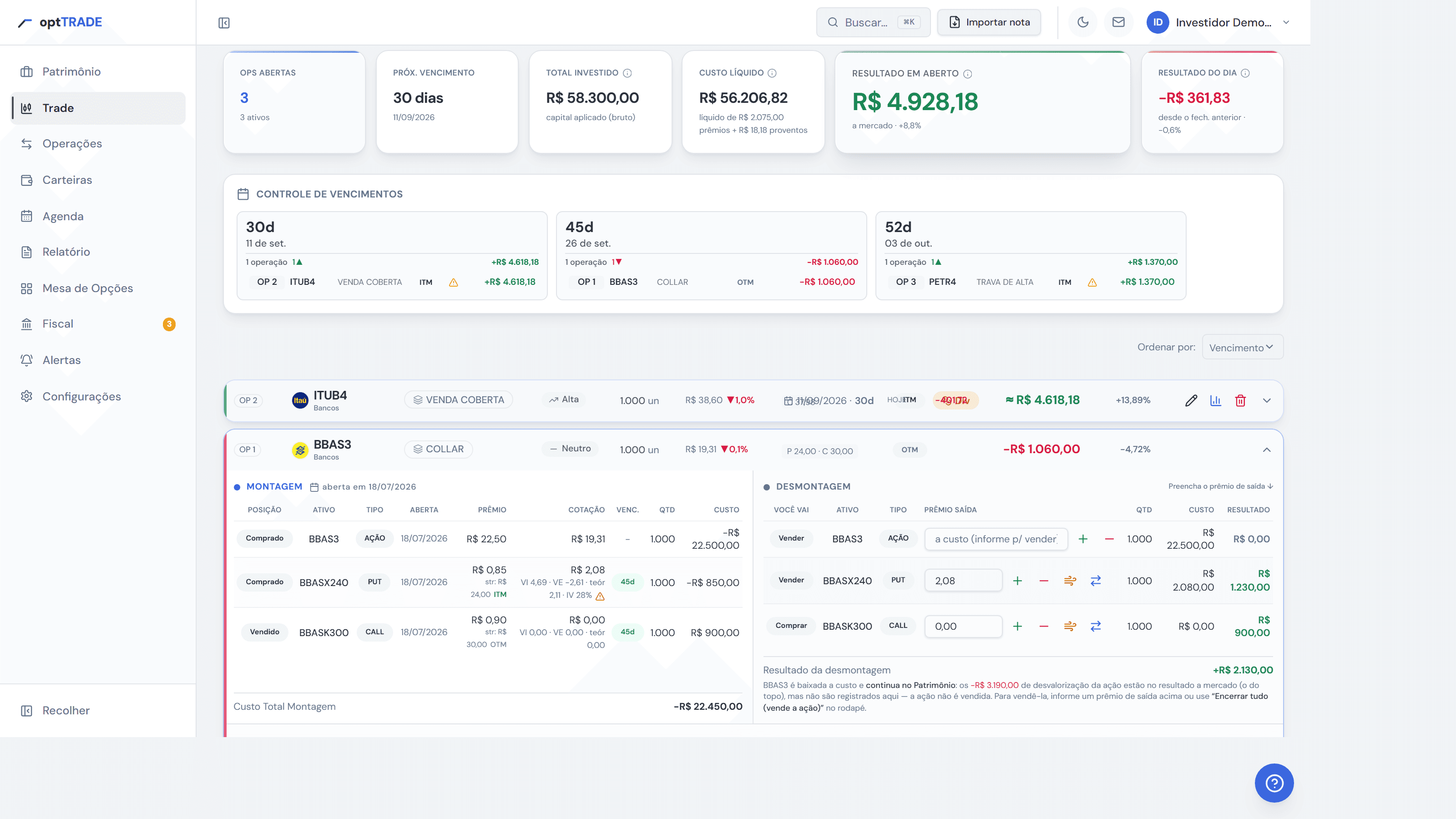Click BBAS3 exit premium input field
Screen dimensions: 1456x819
pyautogui.click(x=996, y=539)
